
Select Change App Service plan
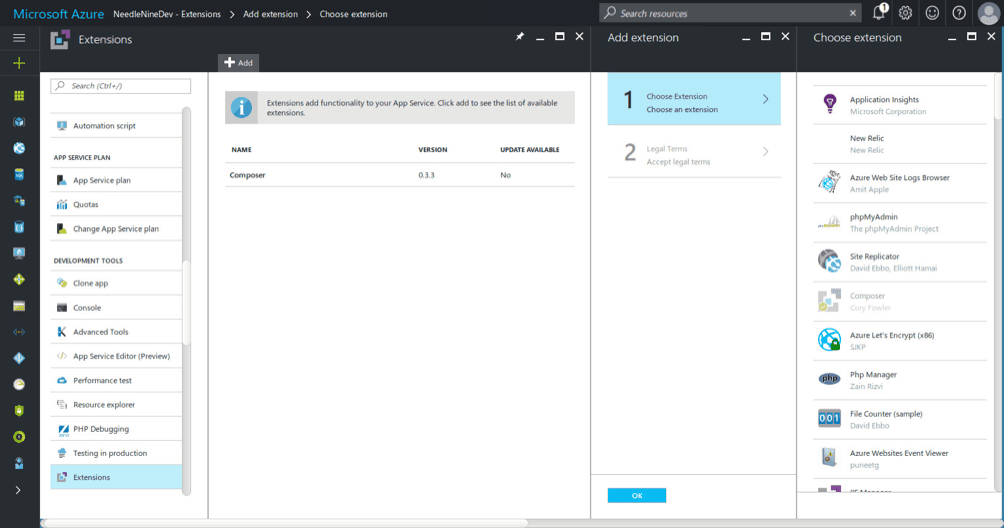[x=116, y=228]
